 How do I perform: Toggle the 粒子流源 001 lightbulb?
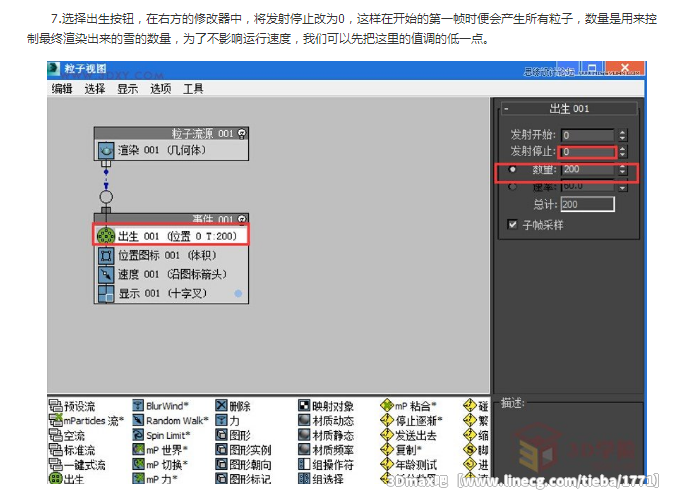tap(242, 133)
